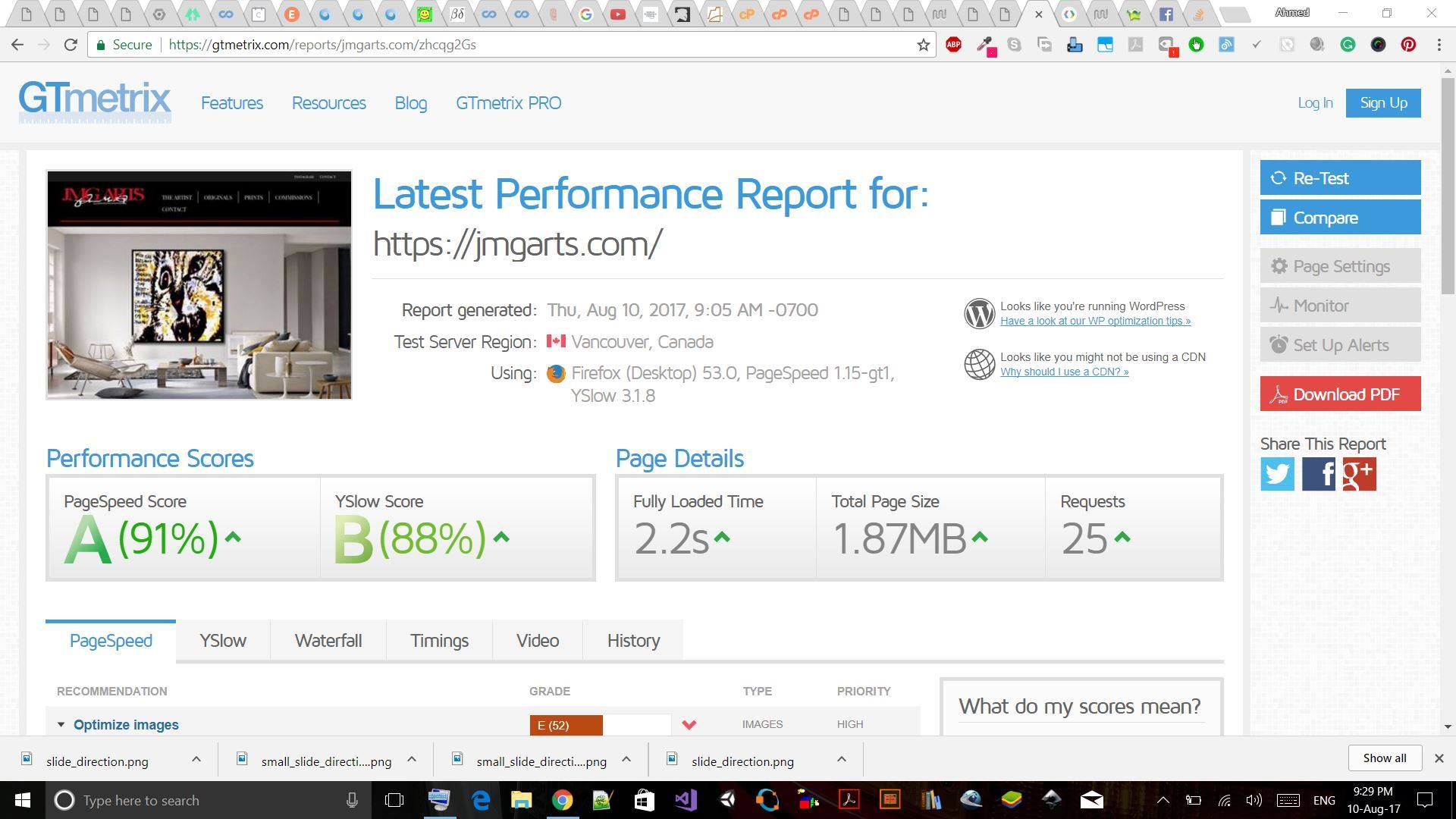Screen dimensions: 1456x819
Task: Switch to the YSlow tab
Action: coord(223,641)
